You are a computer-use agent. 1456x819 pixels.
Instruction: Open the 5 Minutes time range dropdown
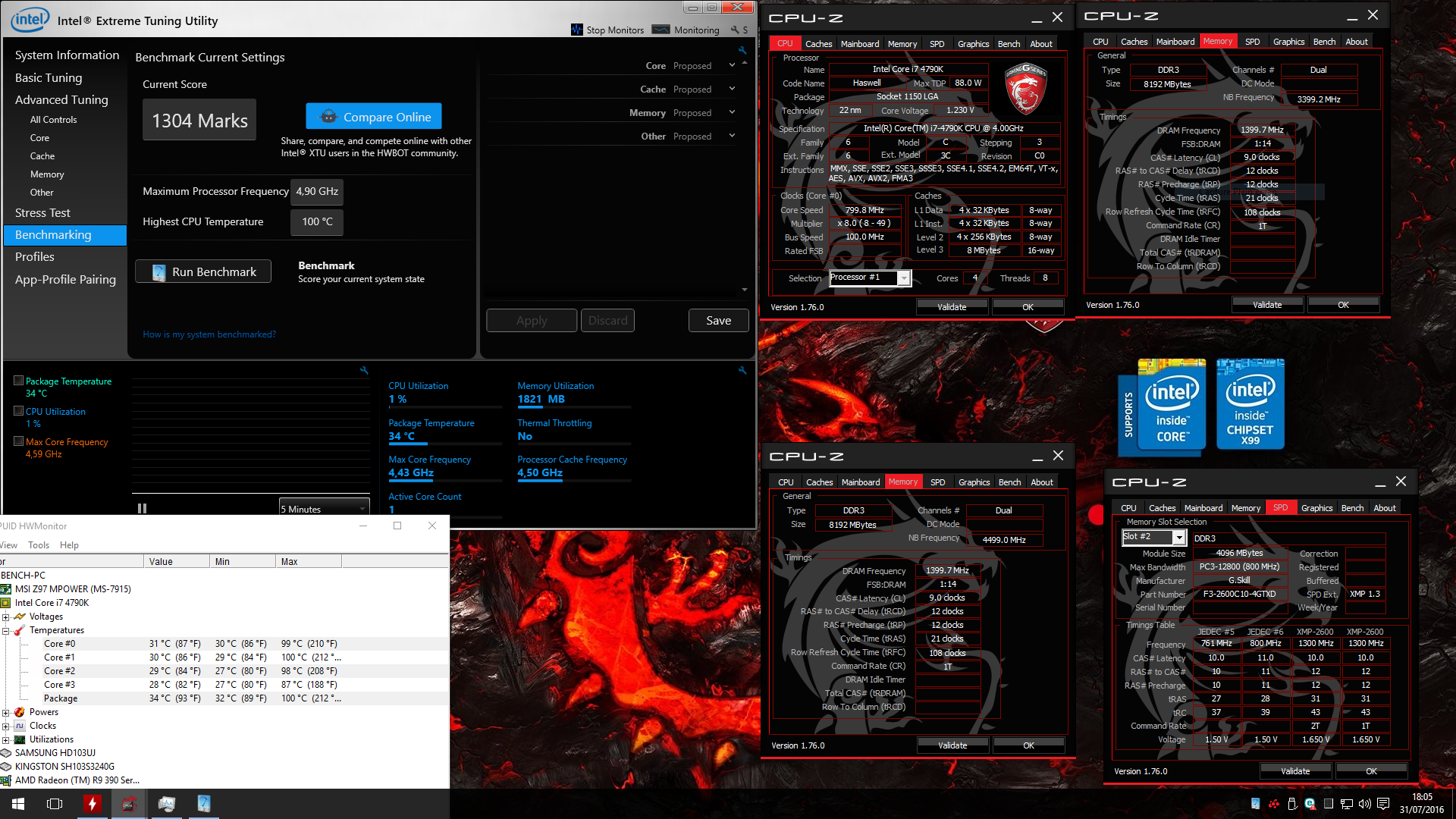click(x=324, y=509)
